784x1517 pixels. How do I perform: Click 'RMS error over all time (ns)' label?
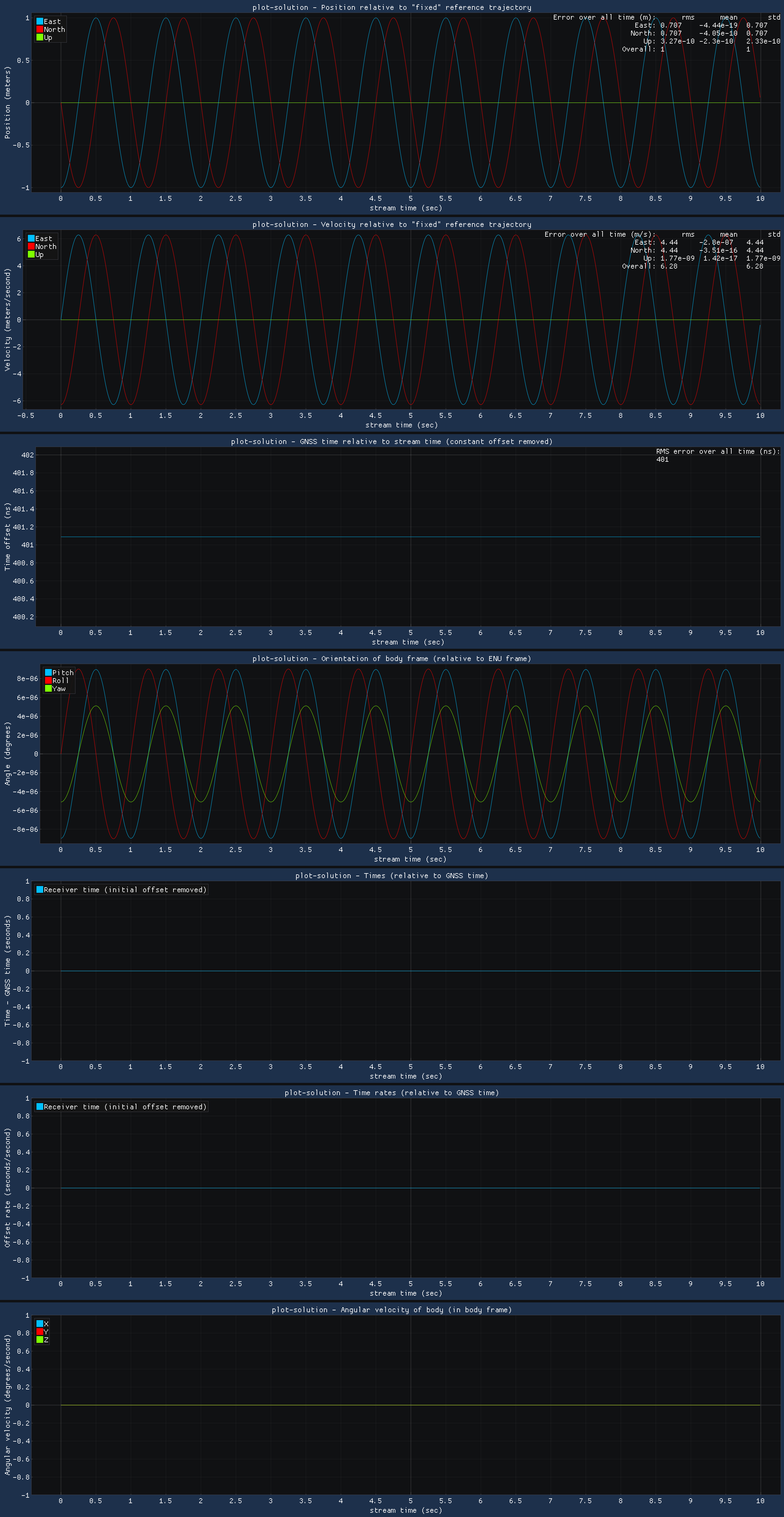click(718, 452)
